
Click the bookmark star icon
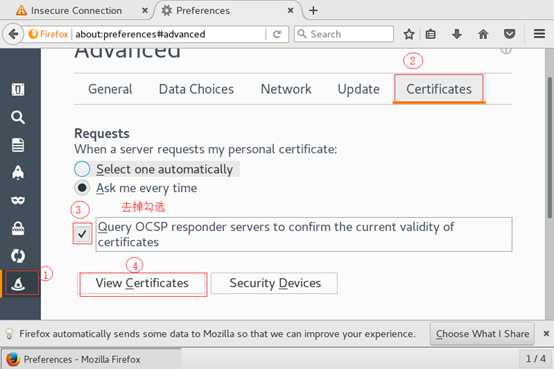pos(409,34)
